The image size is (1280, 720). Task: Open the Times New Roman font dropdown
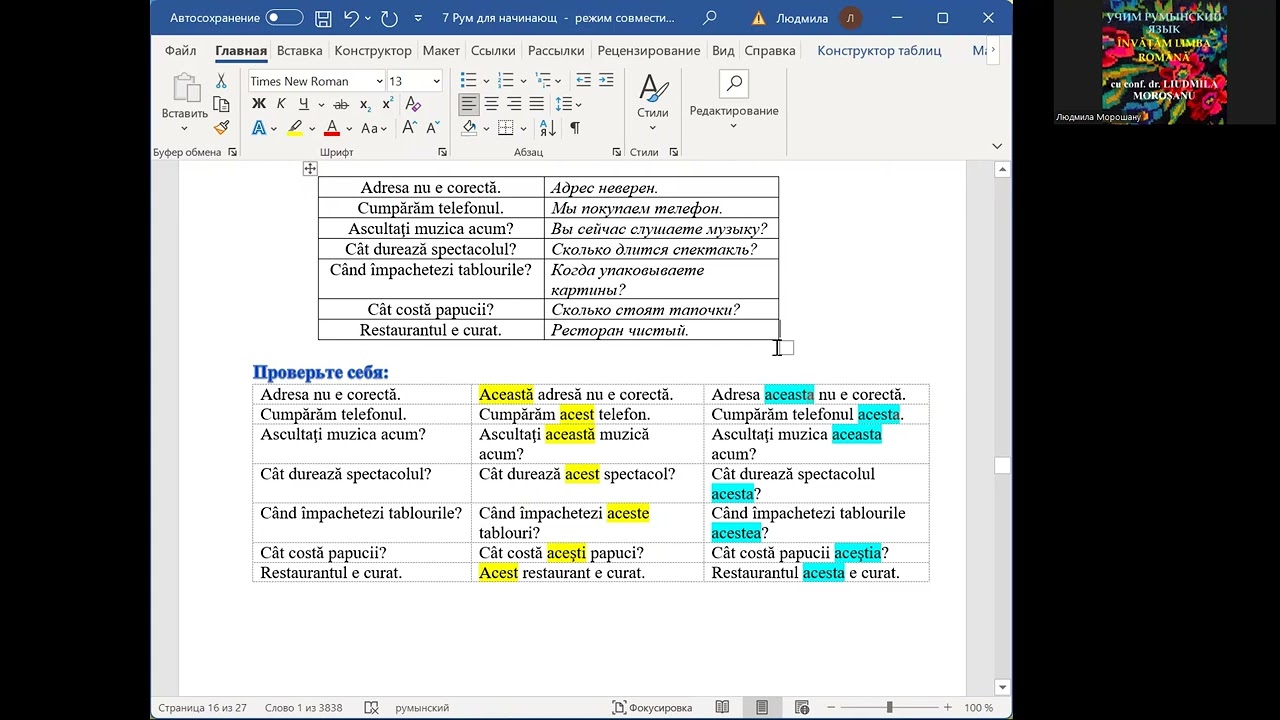tap(379, 81)
